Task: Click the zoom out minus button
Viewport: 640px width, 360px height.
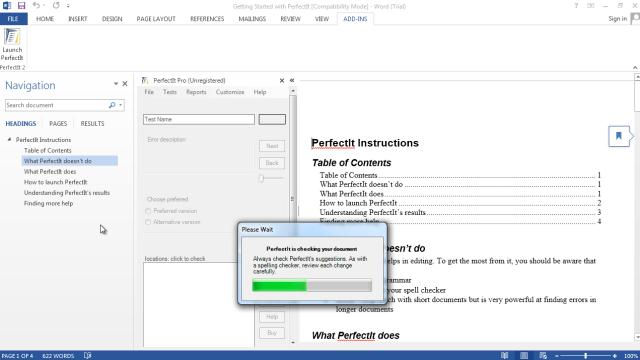Action: pyautogui.click(x=557, y=356)
